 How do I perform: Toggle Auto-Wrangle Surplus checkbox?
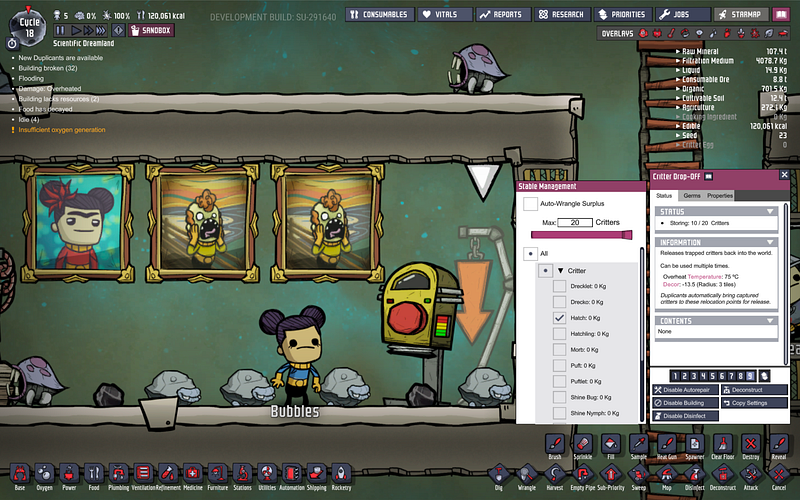(x=531, y=204)
